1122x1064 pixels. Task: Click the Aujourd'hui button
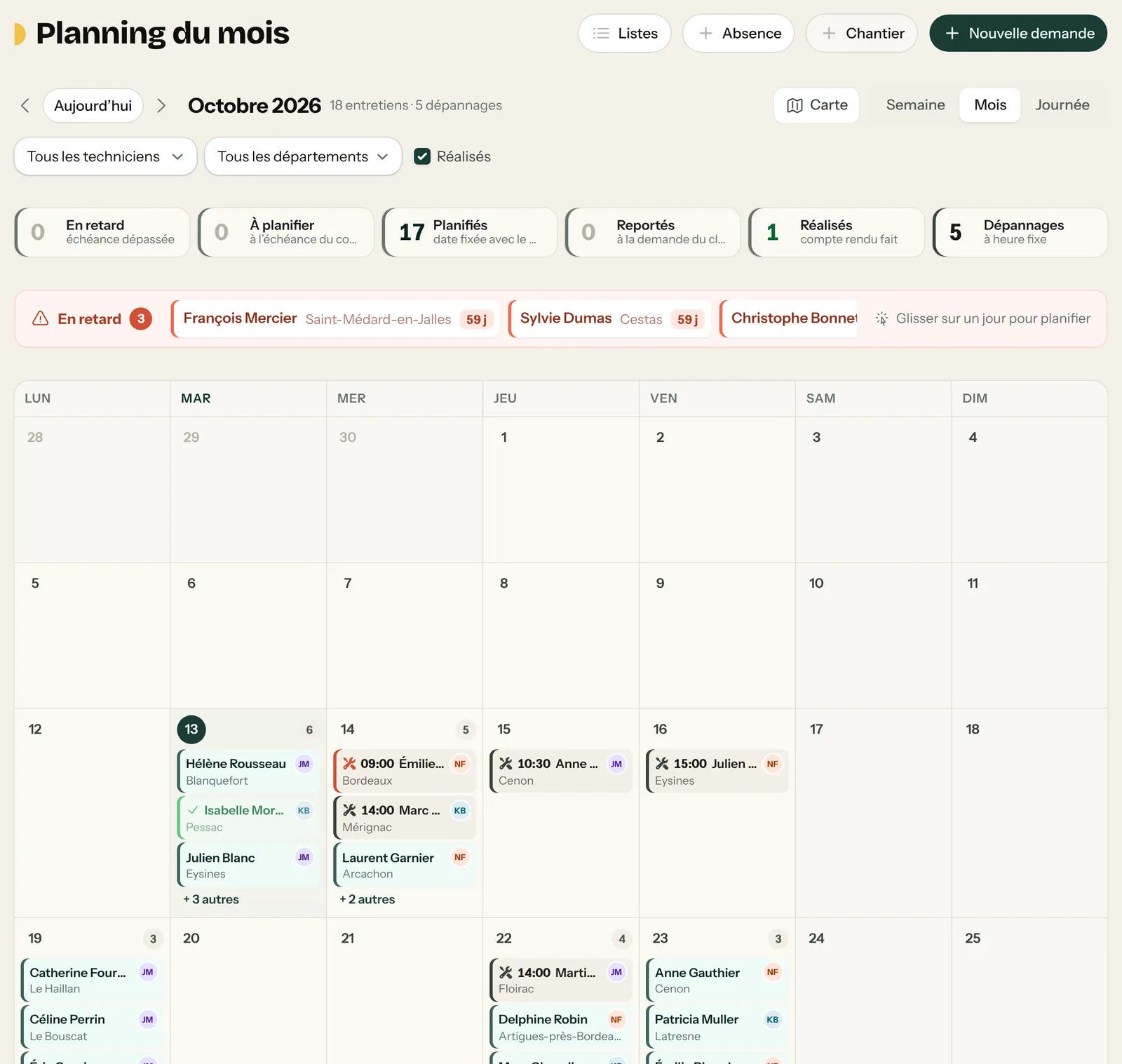(93, 106)
